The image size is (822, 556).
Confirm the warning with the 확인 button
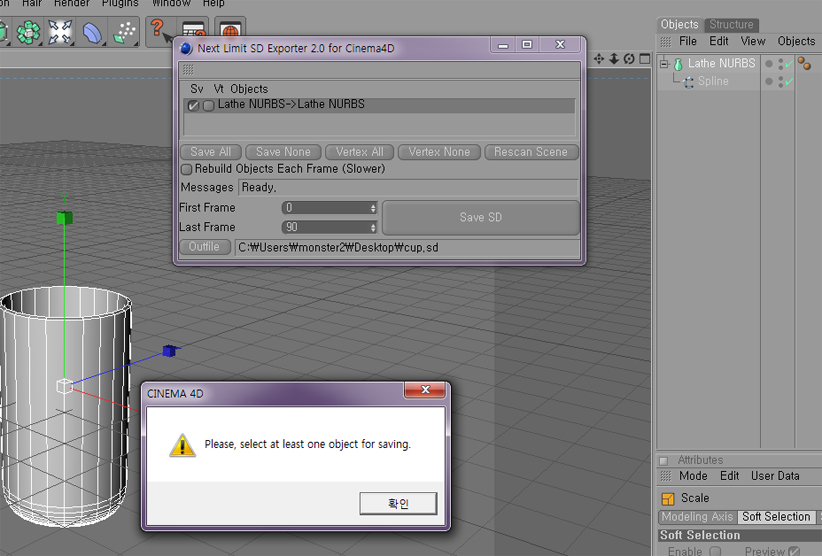click(x=398, y=504)
